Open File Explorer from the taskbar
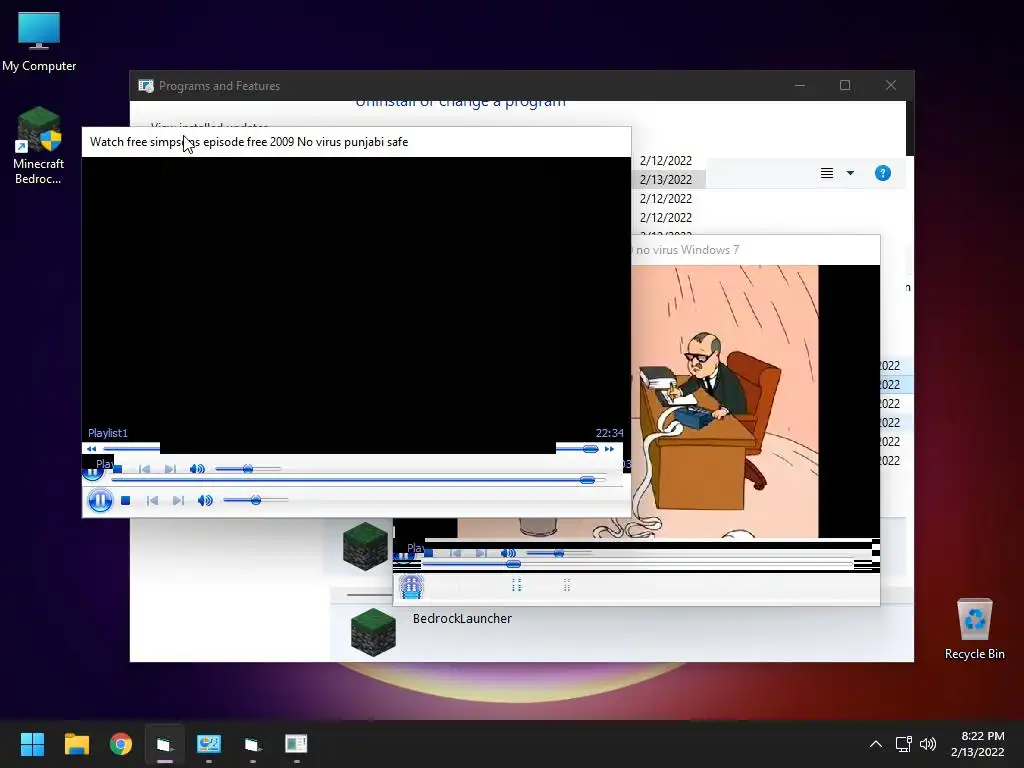The height and width of the screenshot is (768, 1024). click(x=77, y=744)
